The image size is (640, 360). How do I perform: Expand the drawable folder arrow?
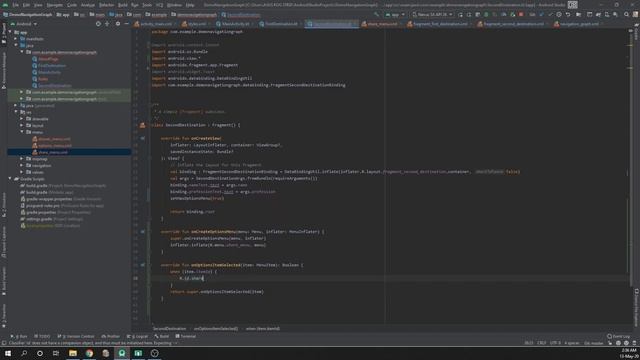(x=22, y=119)
